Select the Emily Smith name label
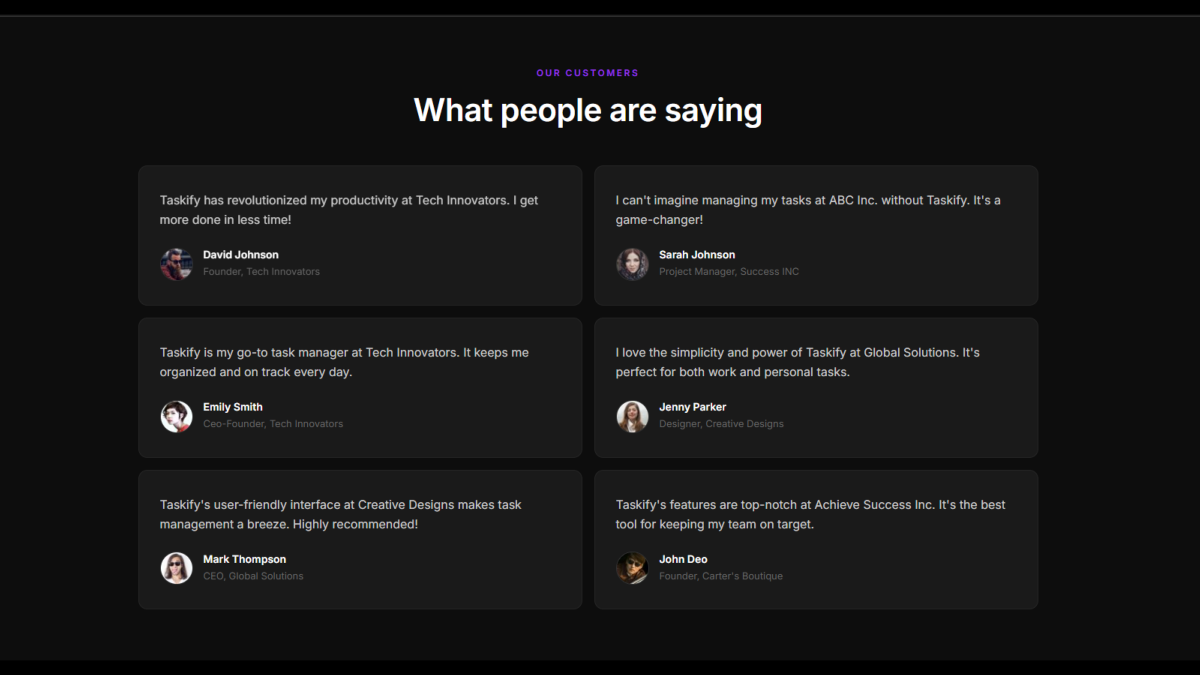 [x=233, y=407]
